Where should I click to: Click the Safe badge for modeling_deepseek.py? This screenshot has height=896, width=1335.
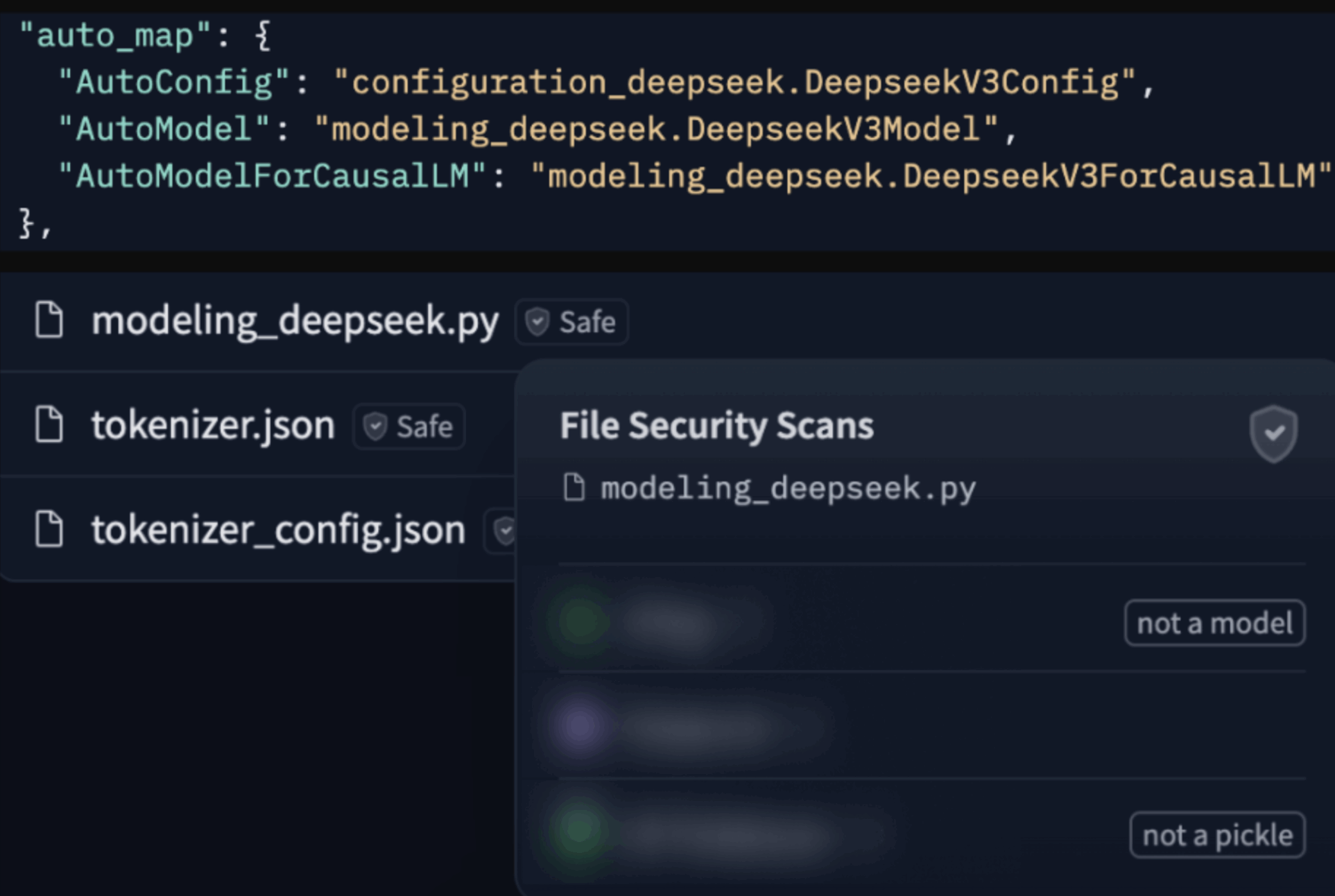click(571, 322)
